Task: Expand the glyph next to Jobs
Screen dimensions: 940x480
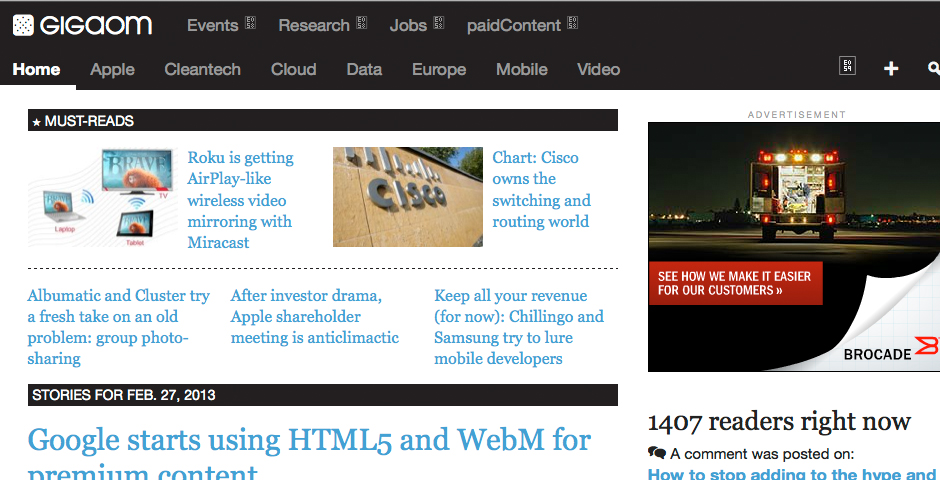Action: [x=439, y=23]
